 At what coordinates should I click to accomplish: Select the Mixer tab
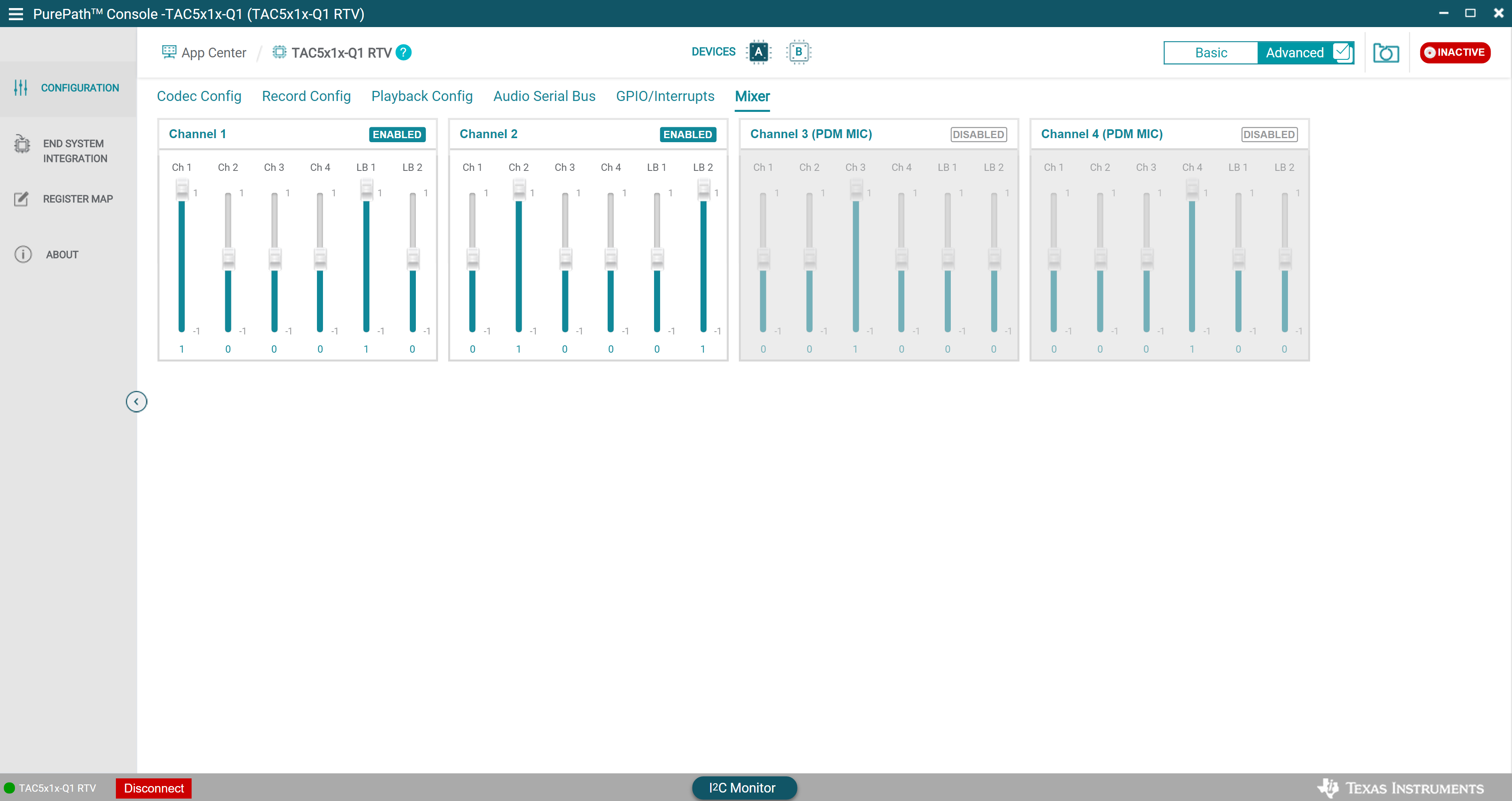click(752, 96)
